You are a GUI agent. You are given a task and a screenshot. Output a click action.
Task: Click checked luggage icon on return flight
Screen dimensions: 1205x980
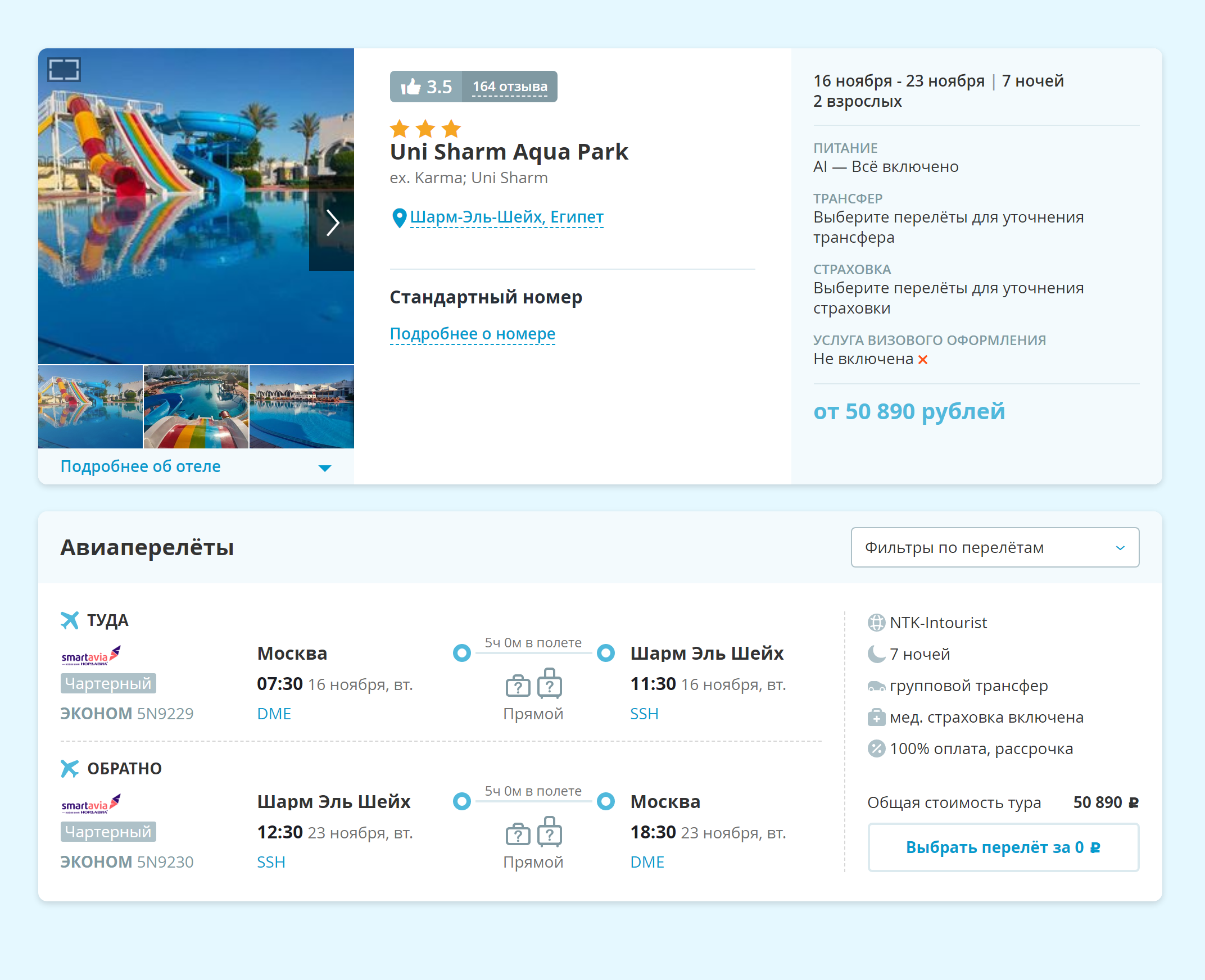click(550, 831)
